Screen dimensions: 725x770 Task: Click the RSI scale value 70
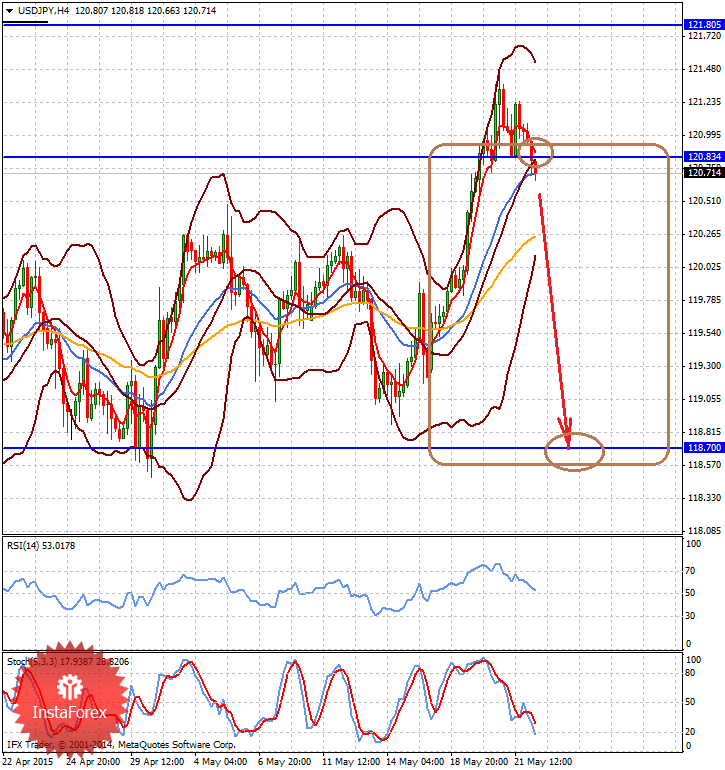[690, 571]
